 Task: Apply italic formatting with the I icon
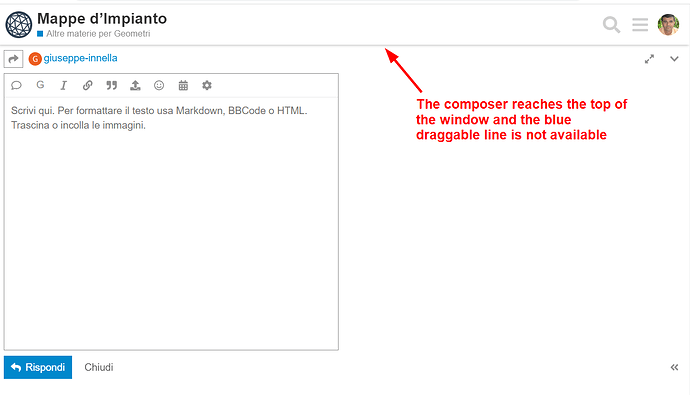click(x=63, y=85)
